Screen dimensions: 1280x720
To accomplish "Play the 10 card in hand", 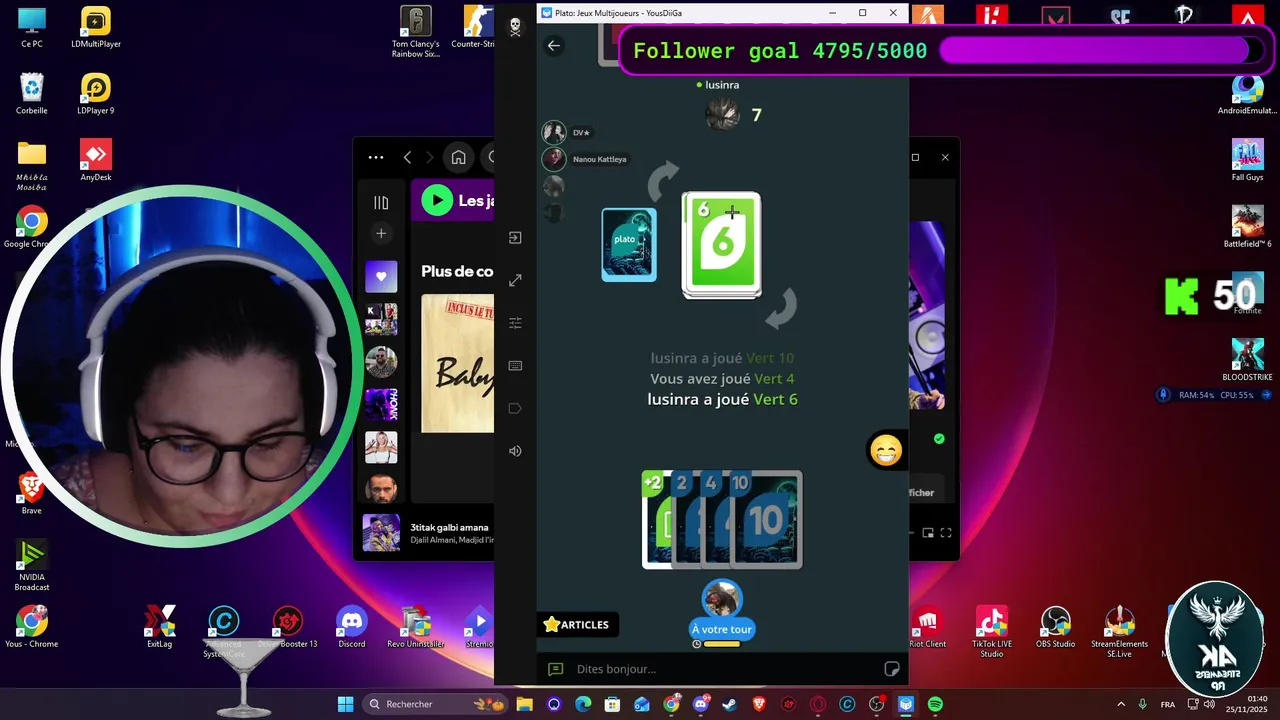I will [x=766, y=519].
